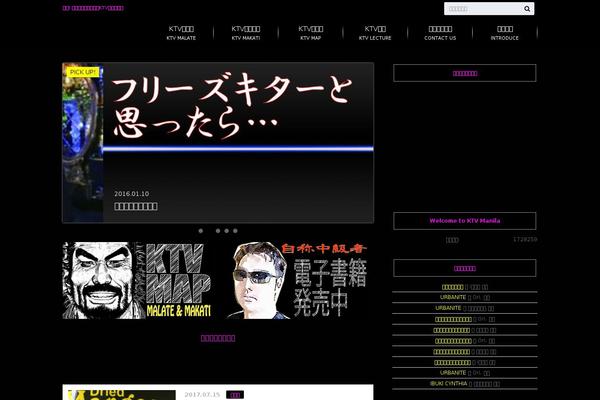Select INTRODUCE in the navigation
The height and width of the screenshot is (400, 600).
(505, 33)
